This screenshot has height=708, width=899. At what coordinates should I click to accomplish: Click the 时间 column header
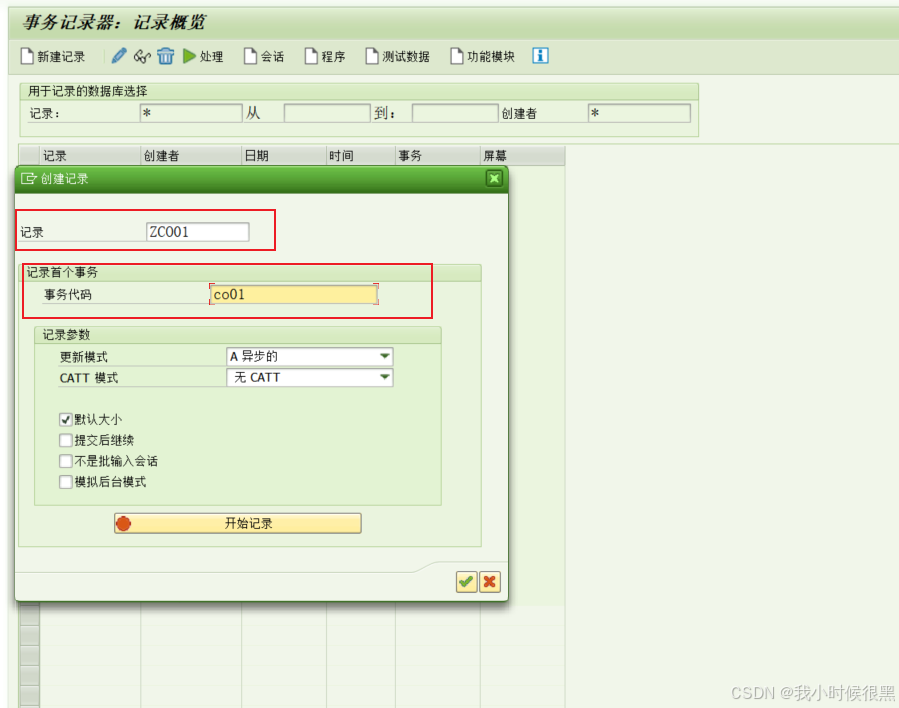click(x=361, y=155)
